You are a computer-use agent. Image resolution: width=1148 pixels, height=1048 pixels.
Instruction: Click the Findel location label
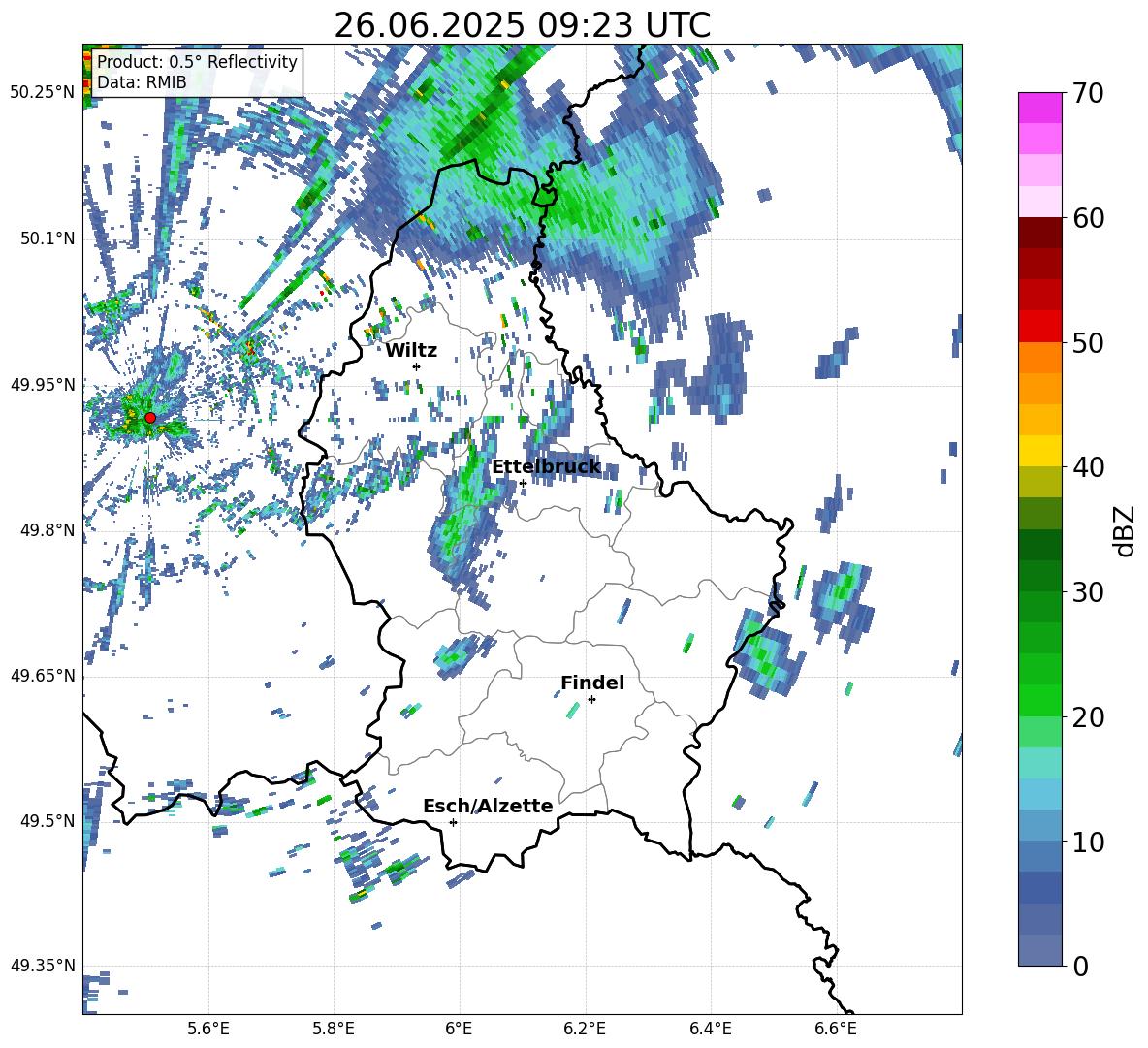click(x=592, y=683)
